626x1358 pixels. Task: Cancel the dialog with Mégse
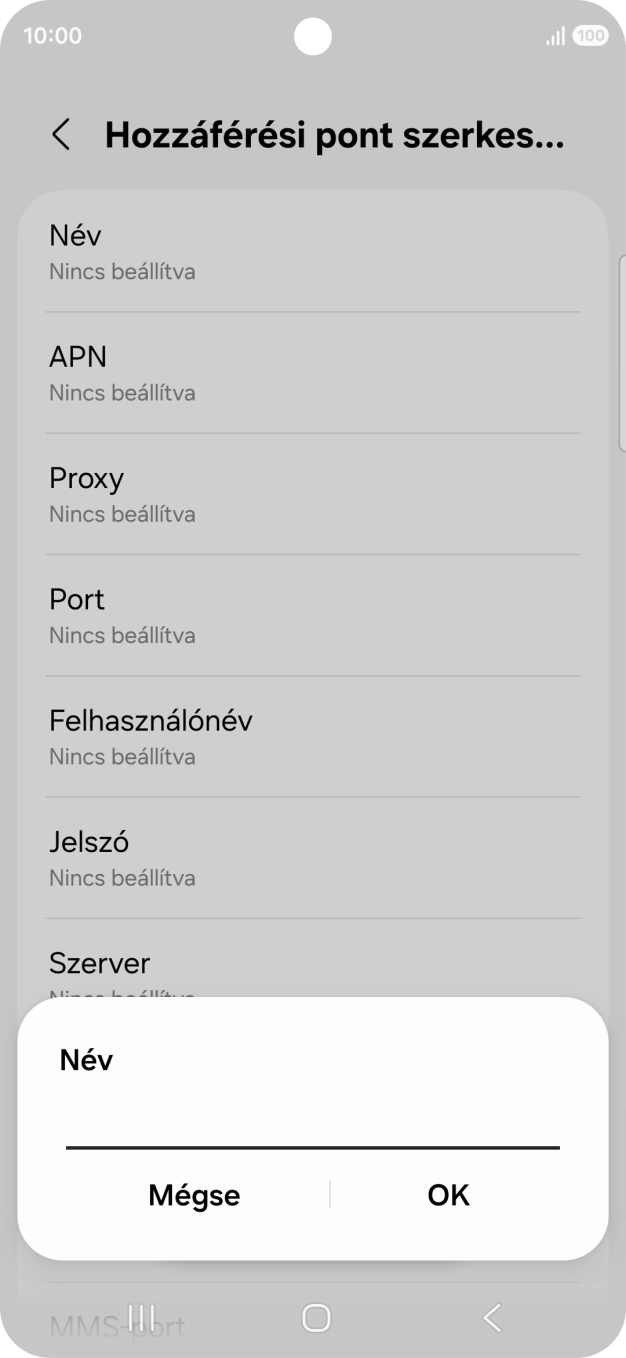pos(193,1195)
